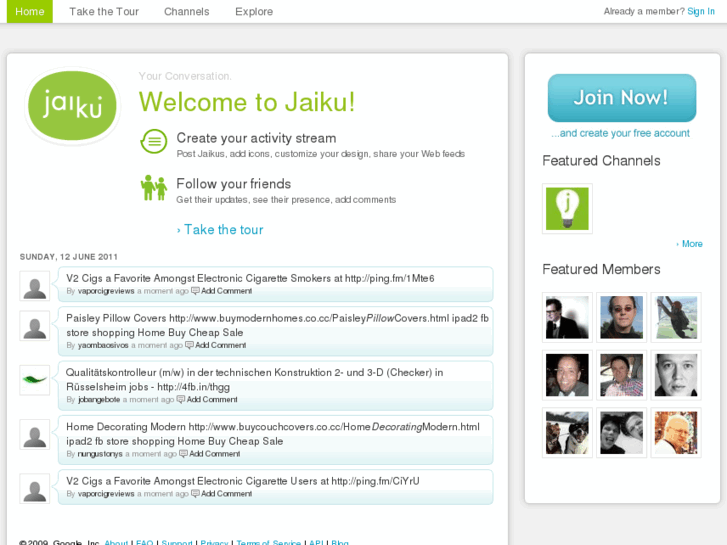Open Create your activity stream heading
The height and width of the screenshot is (545, 727).
pos(256,138)
